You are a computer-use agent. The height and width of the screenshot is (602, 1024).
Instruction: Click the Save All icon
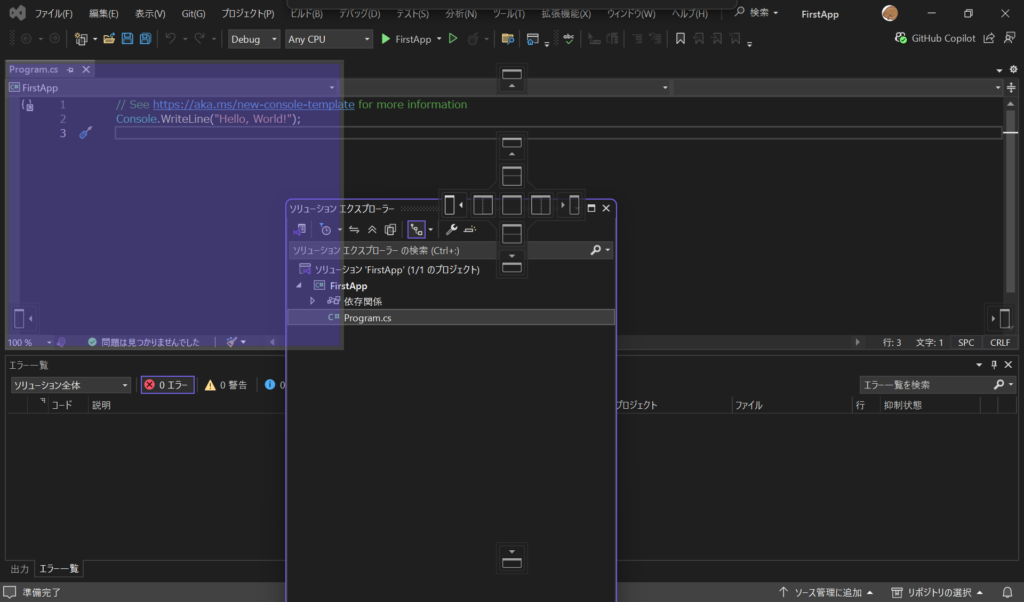(145, 39)
